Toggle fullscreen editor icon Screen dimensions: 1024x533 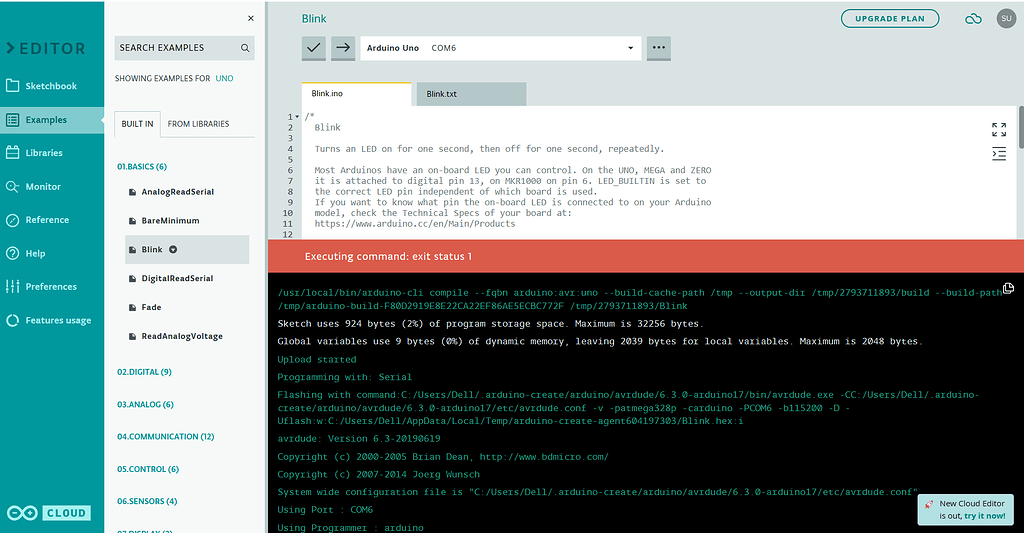click(999, 129)
